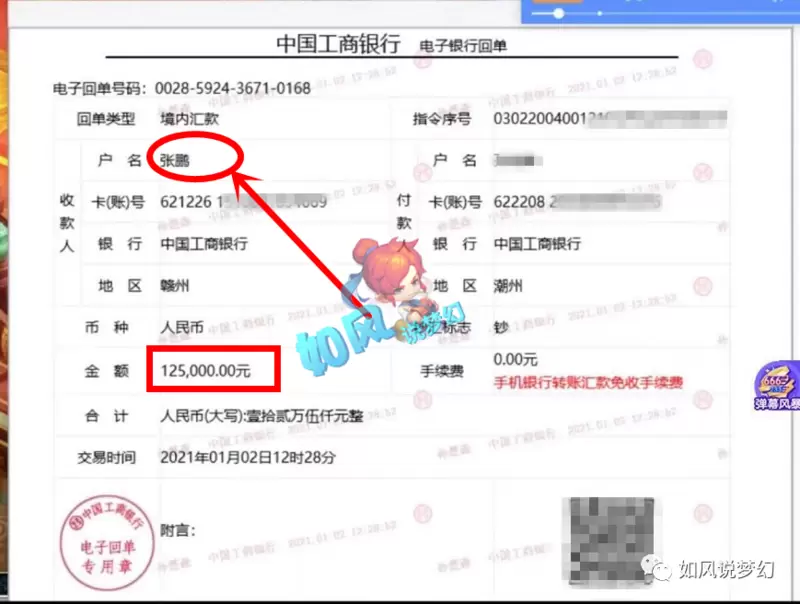The image size is (800, 604).
Task: Click the 钞 value
Action: (x=501, y=327)
